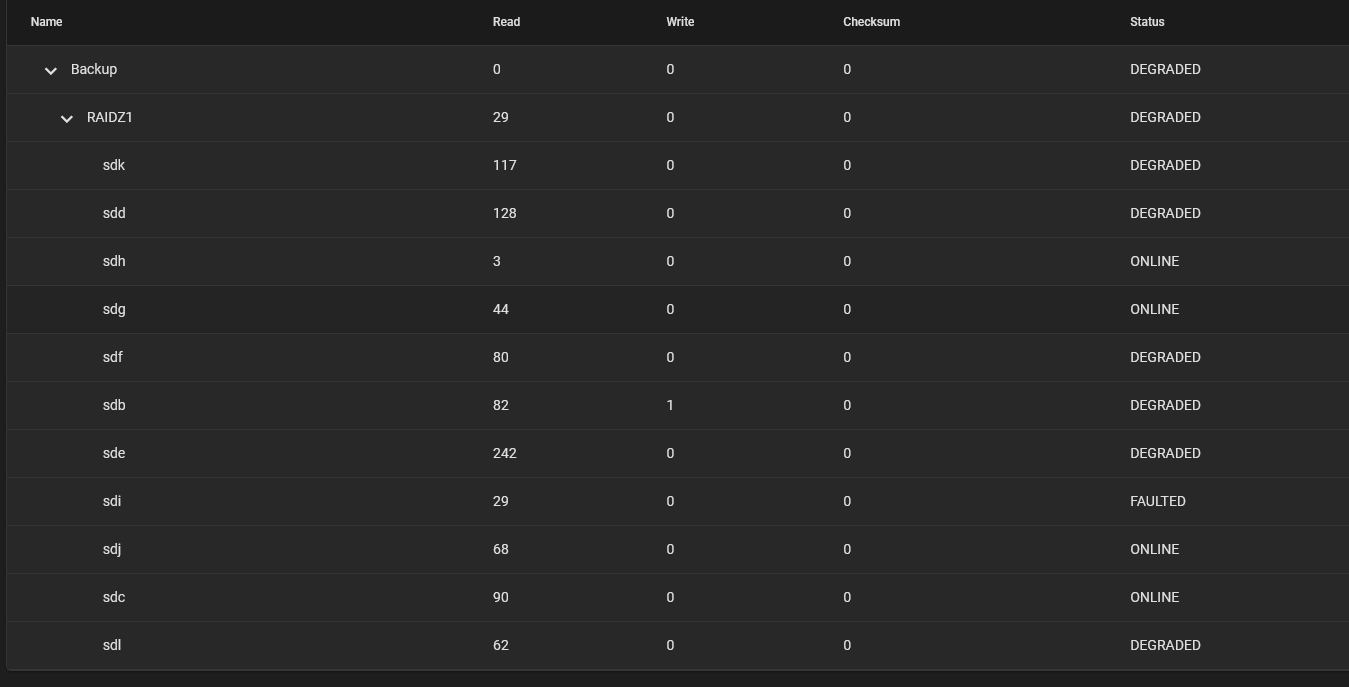This screenshot has width=1349, height=687.
Task: Select the sde disk entry
Action: 678,454
